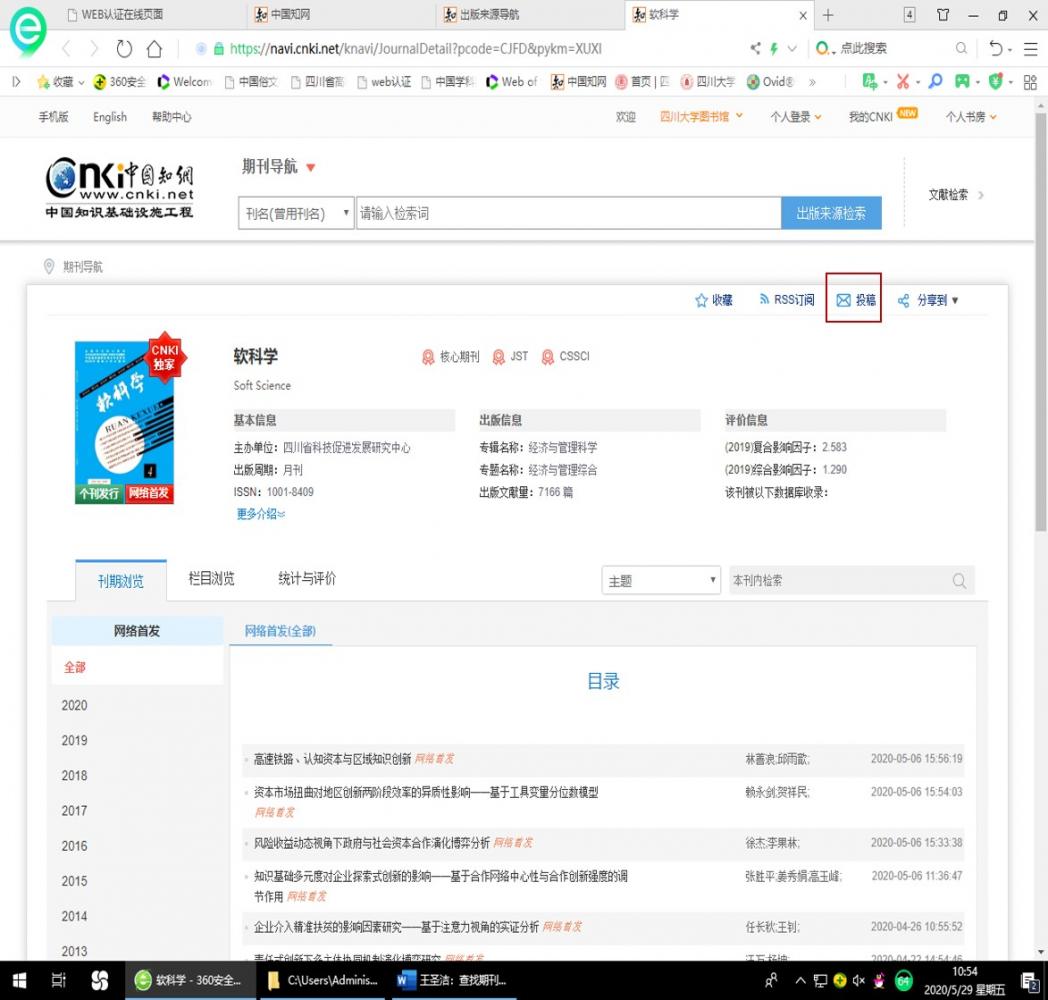Click the 投稿 envelope icon
Viewport: 1048px width, 1000px height.
[x=843, y=300]
